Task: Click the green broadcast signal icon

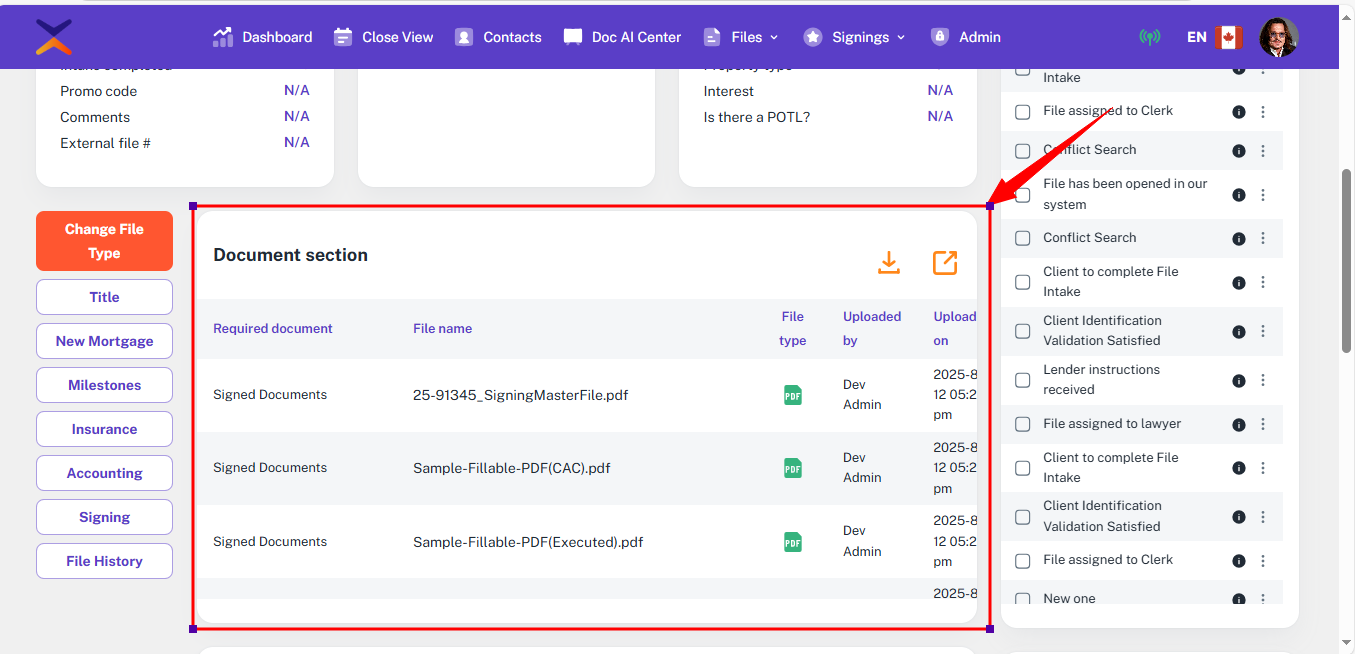Action: click(x=1150, y=37)
